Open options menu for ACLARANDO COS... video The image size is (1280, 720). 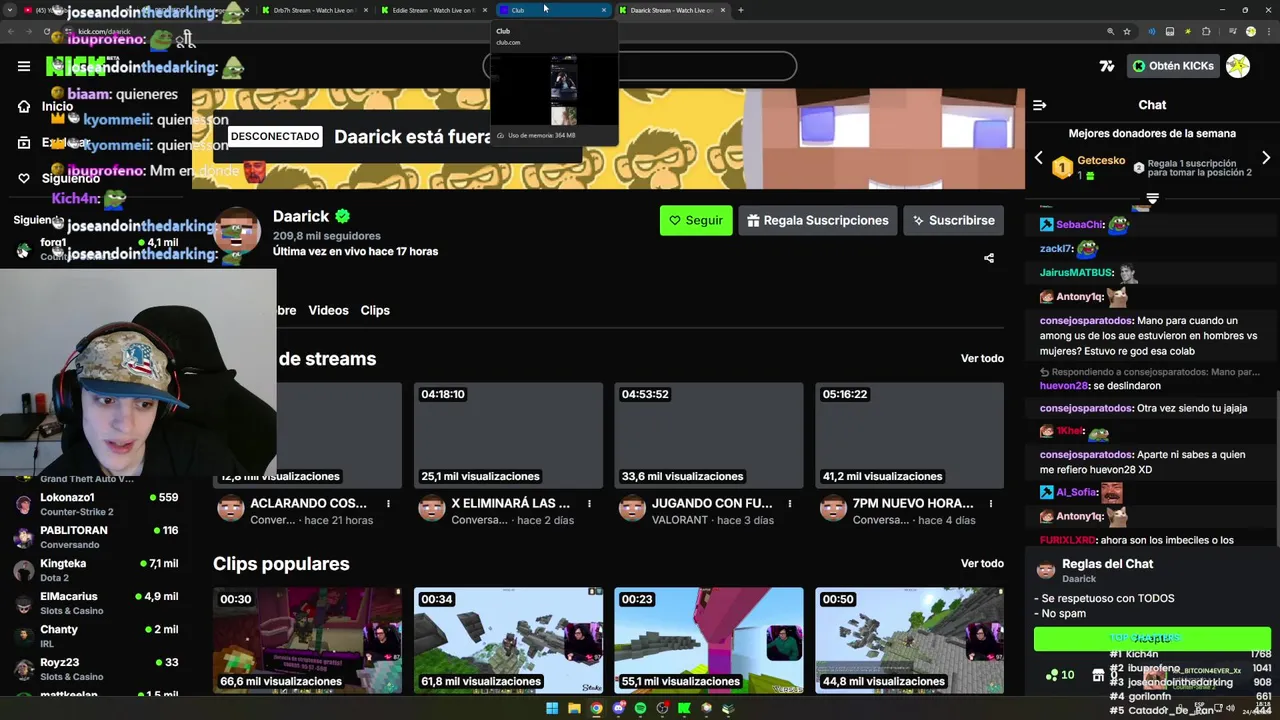pos(388,503)
